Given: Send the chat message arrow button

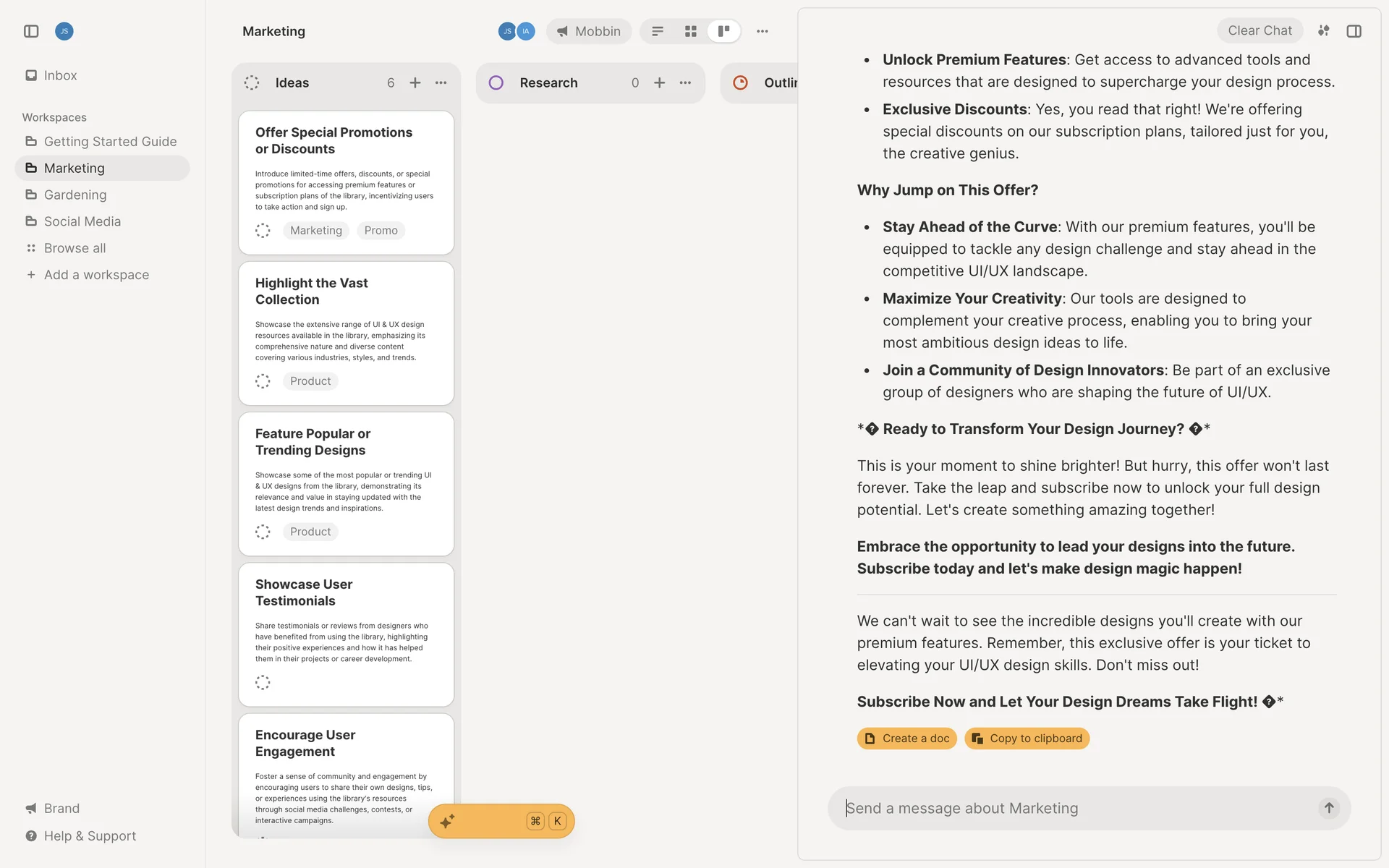Looking at the screenshot, I should coord(1328,808).
